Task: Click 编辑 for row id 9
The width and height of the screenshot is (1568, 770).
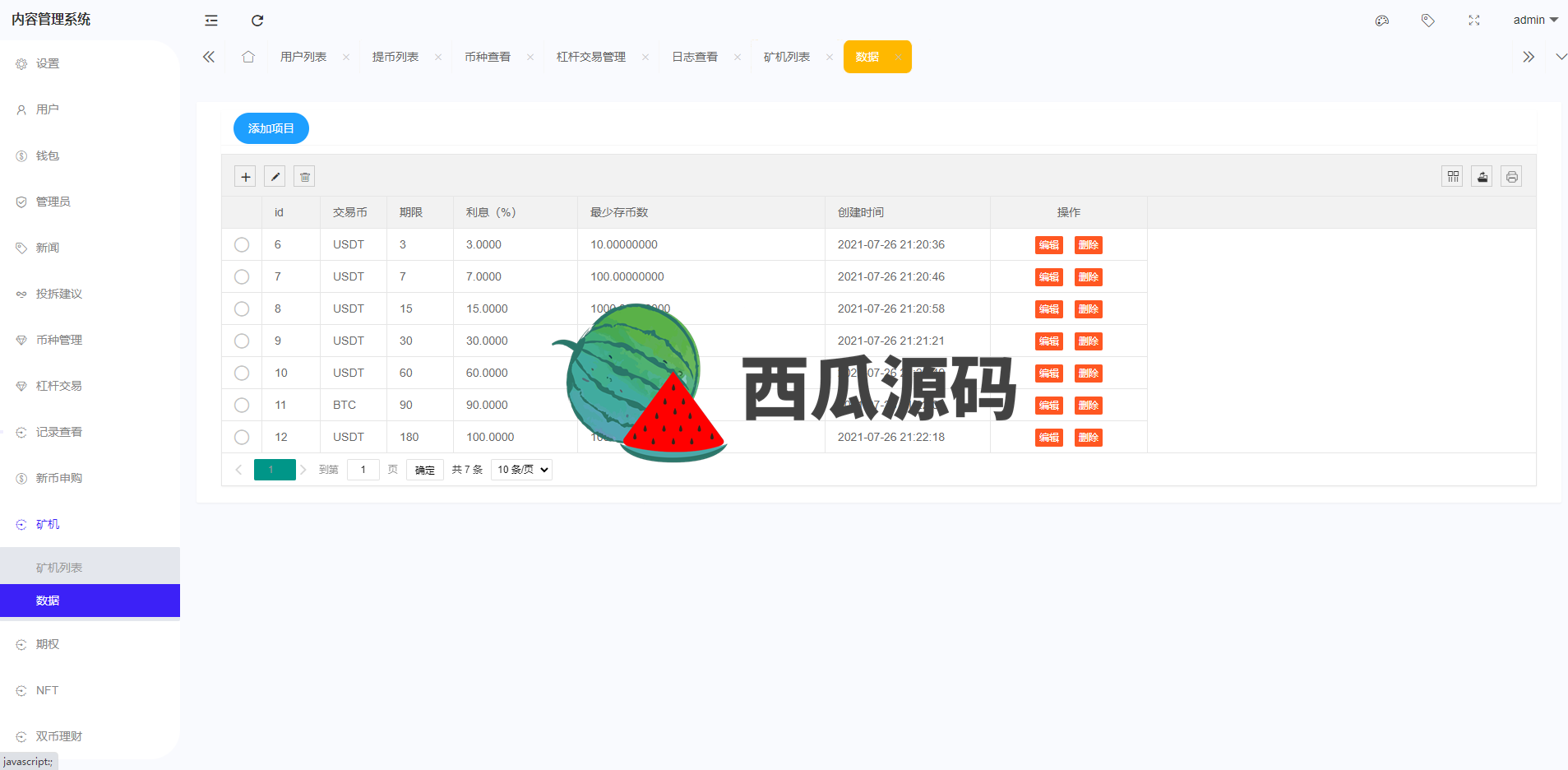Action: tap(1049, 341)
